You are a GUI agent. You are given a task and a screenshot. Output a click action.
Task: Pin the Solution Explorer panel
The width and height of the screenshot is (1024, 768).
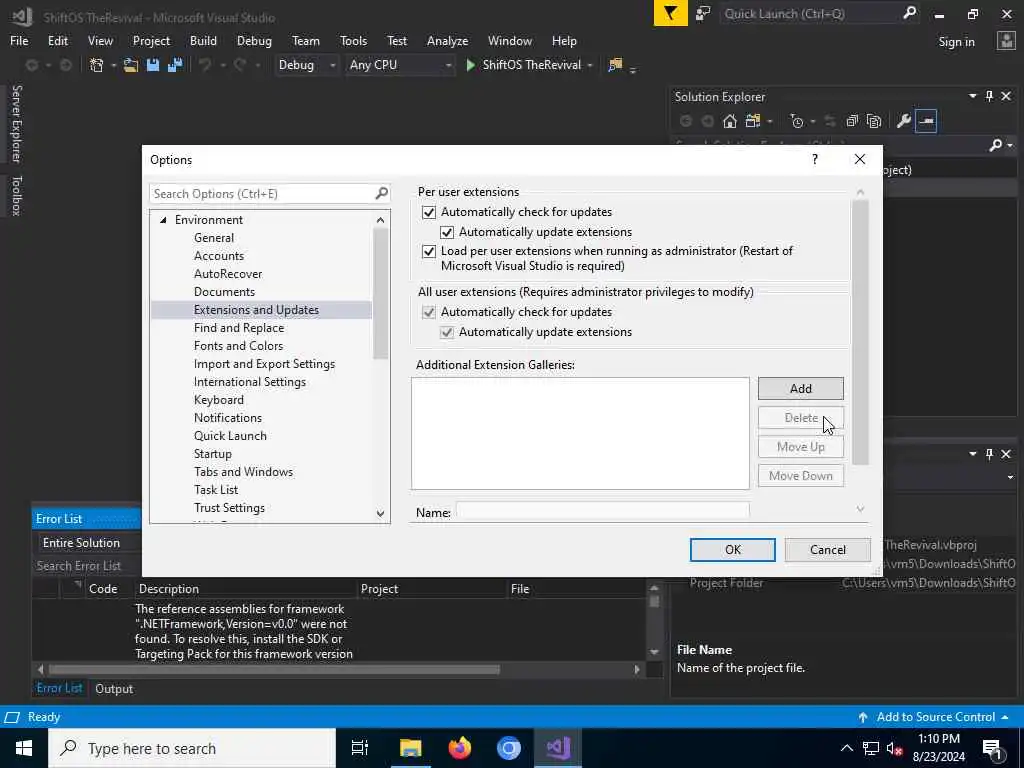(989, 97)
